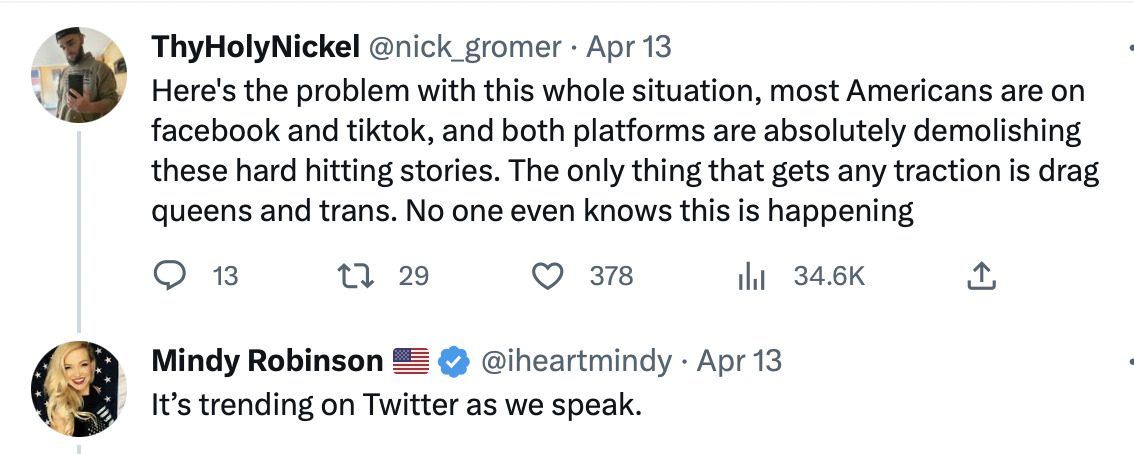Like the tweet with the heart icon

click(546, 275)
